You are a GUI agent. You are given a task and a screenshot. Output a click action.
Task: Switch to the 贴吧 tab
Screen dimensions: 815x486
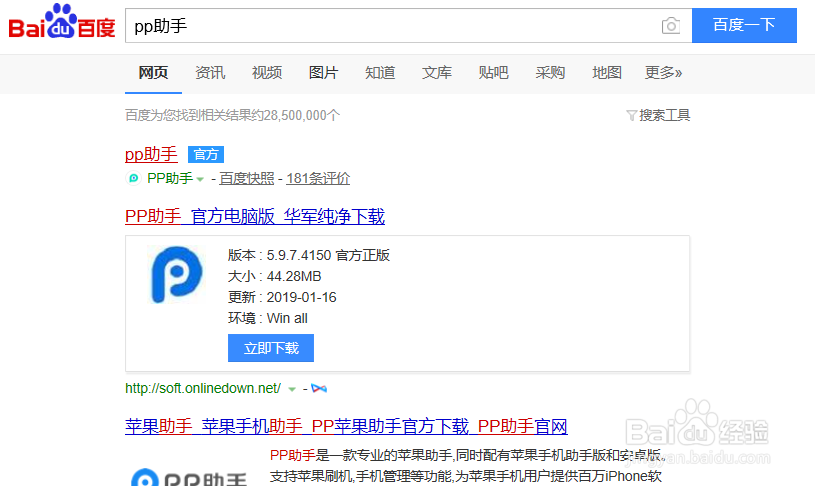pyautogui.click(x=493, y=72)
